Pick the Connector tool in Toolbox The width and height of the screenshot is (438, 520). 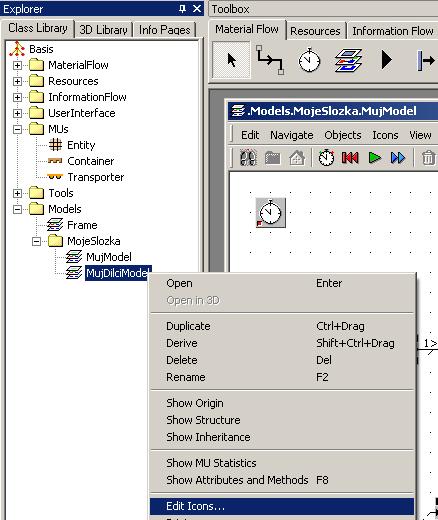point(270,60)
